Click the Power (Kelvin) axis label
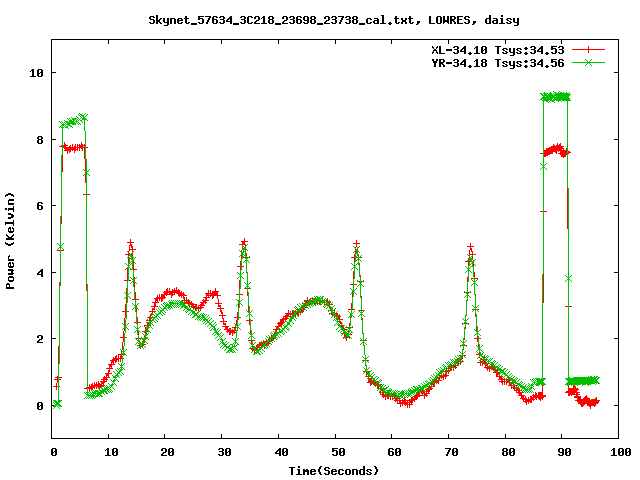 10,241
